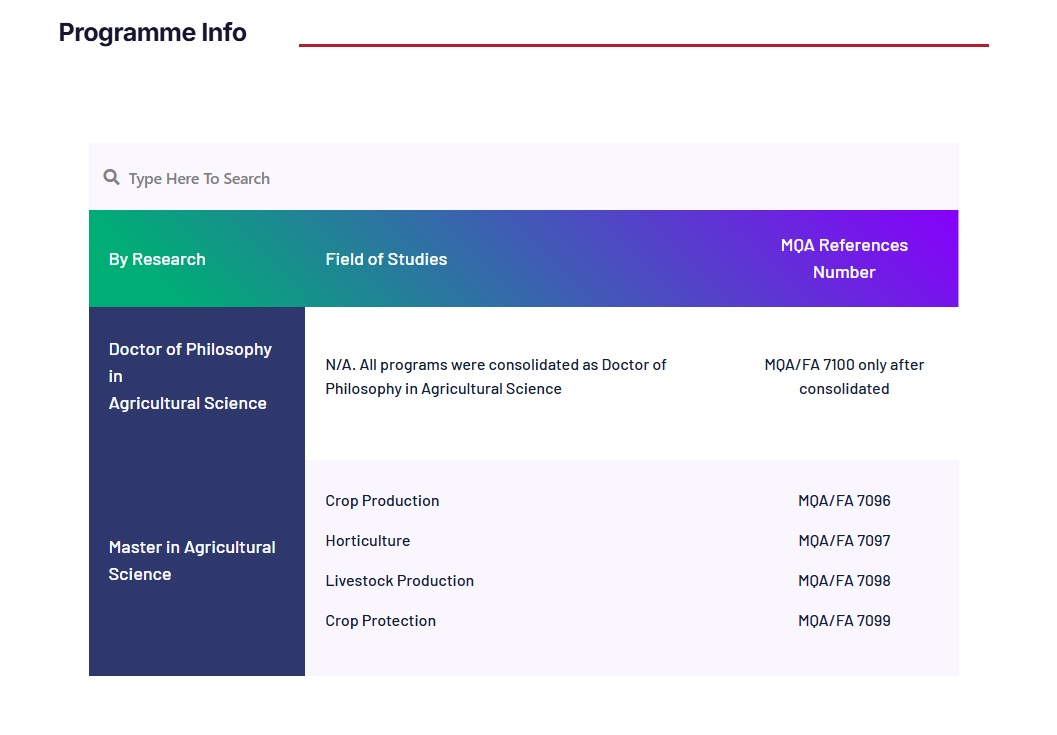
Task: Click the Livestock Production field entry
Action: [x=399, y=581]
